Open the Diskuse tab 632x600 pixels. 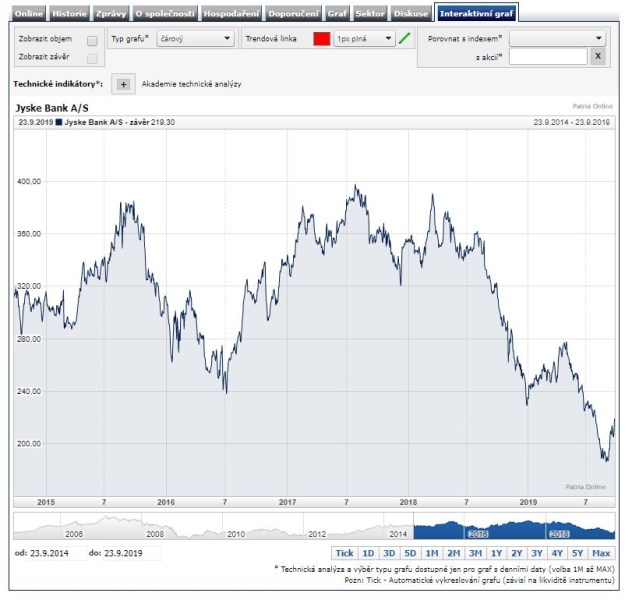[x=411, y=14]
